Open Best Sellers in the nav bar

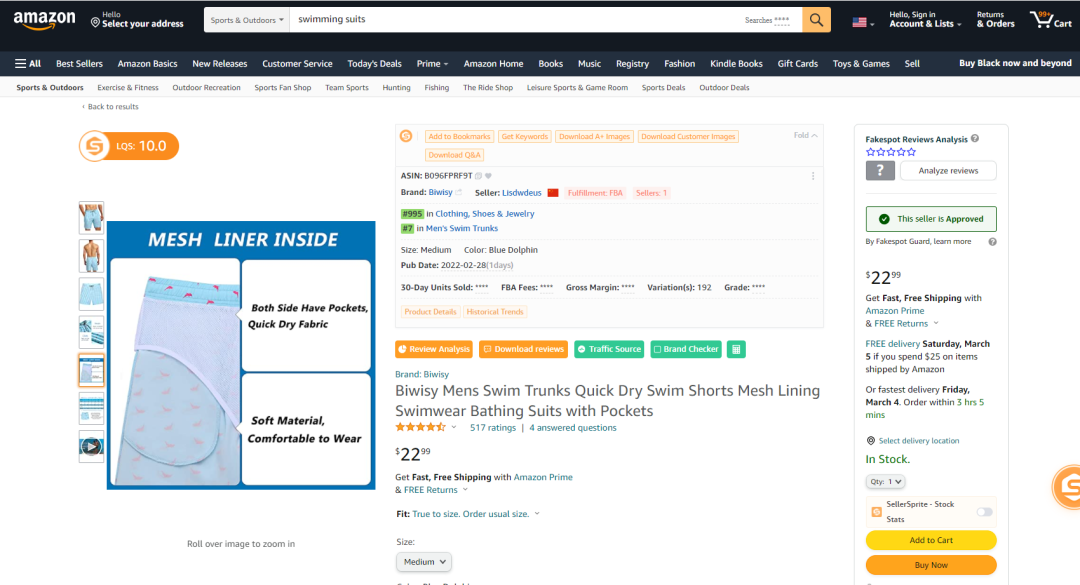79,63
